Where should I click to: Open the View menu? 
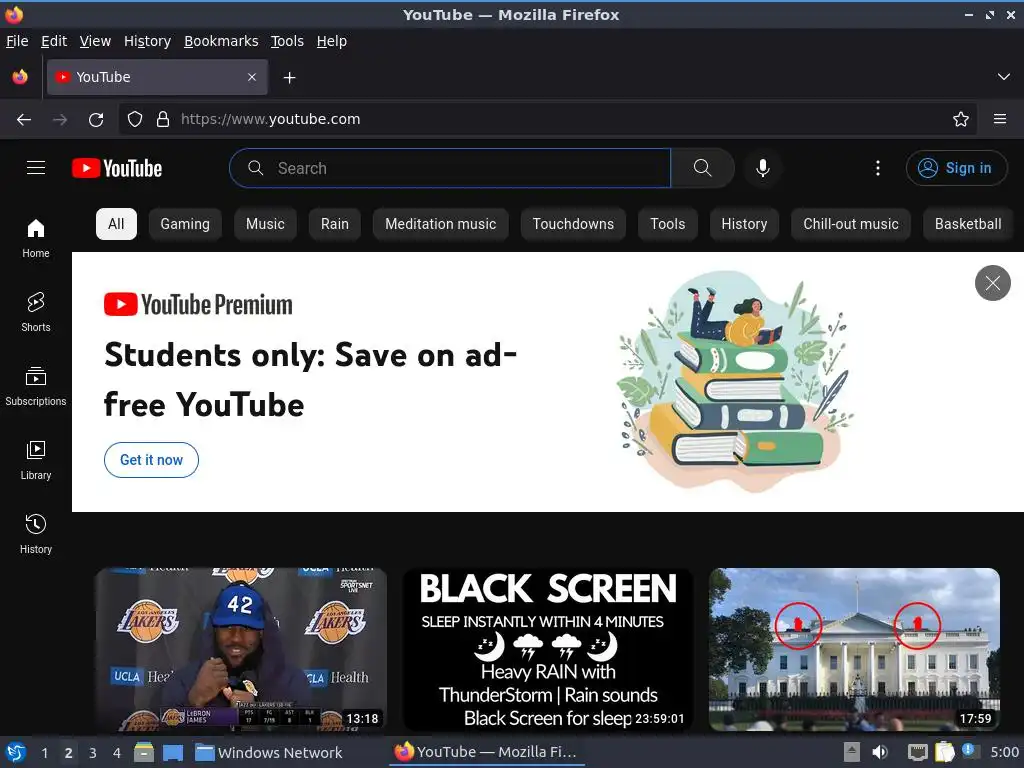pyautogui.click(x=95, y=41)
